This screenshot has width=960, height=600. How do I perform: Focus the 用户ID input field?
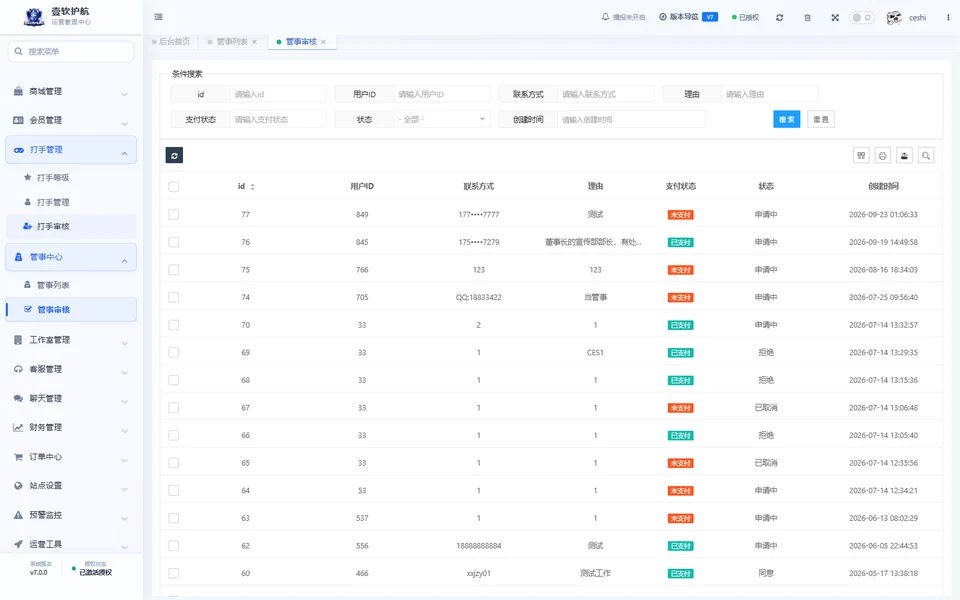[x=441, y=94]
